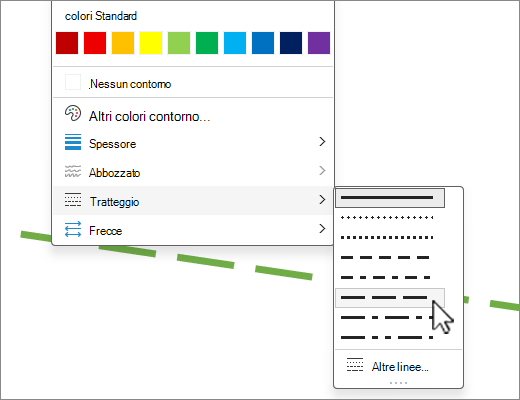Pick the yellow standard color swatch
The width and height of the screenshot is (520, 400).
[151, 43]
